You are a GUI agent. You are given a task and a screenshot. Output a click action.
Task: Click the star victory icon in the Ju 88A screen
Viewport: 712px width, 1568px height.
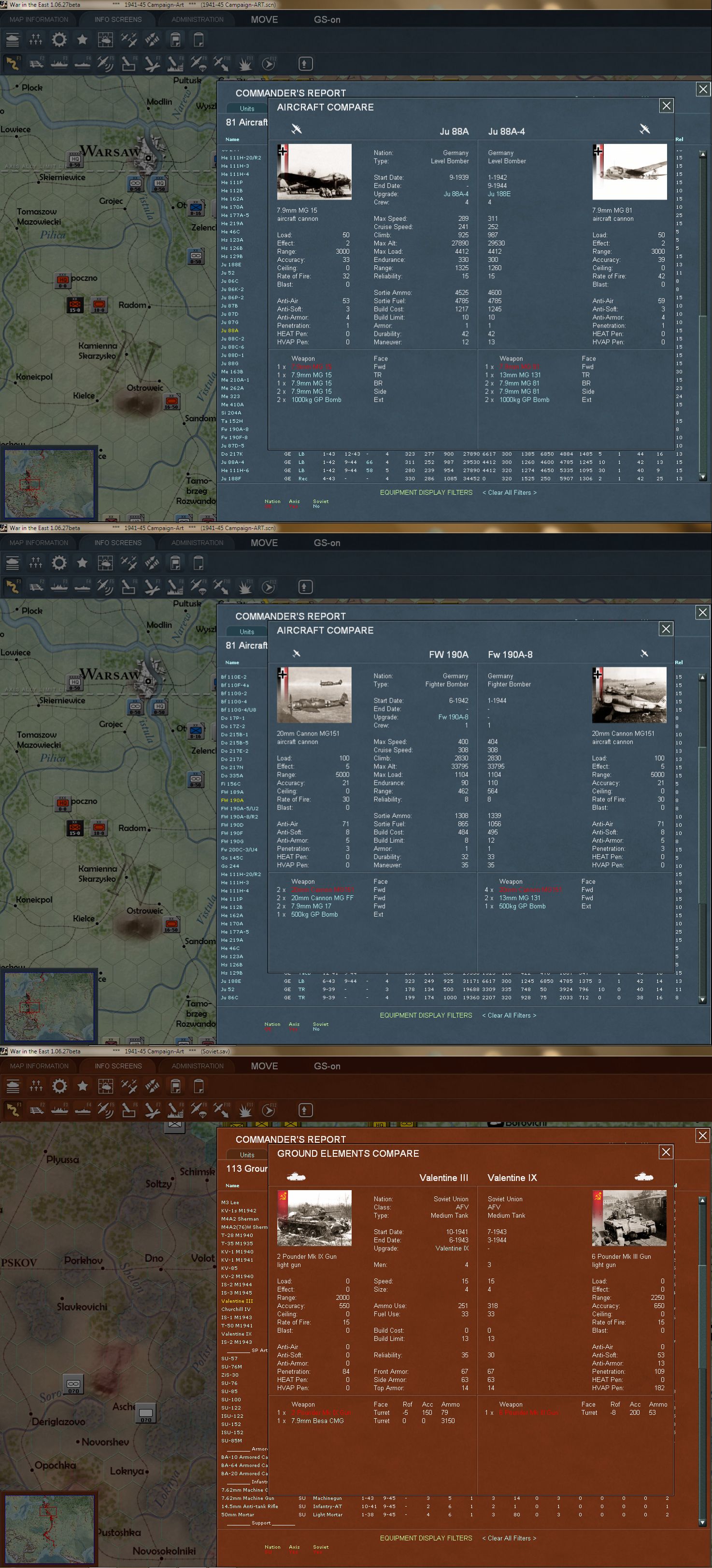(x=82, y=40)
